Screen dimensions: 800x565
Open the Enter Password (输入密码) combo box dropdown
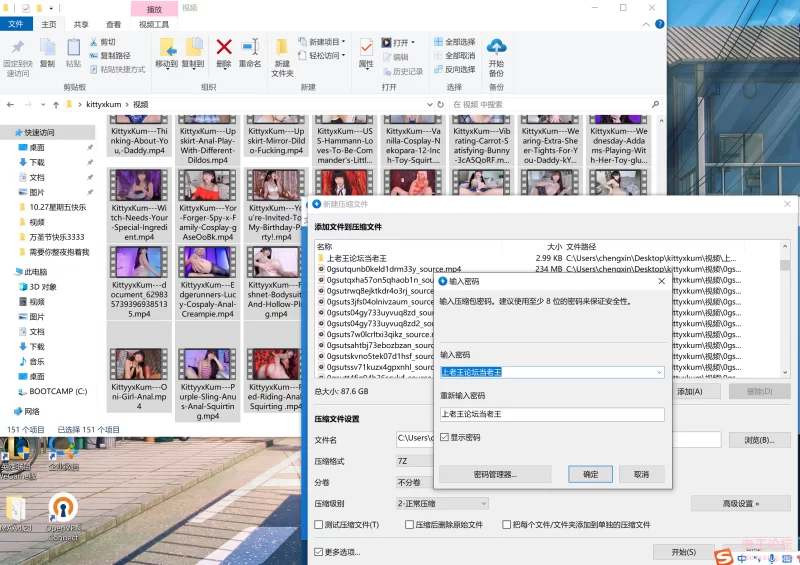[659, 372]
